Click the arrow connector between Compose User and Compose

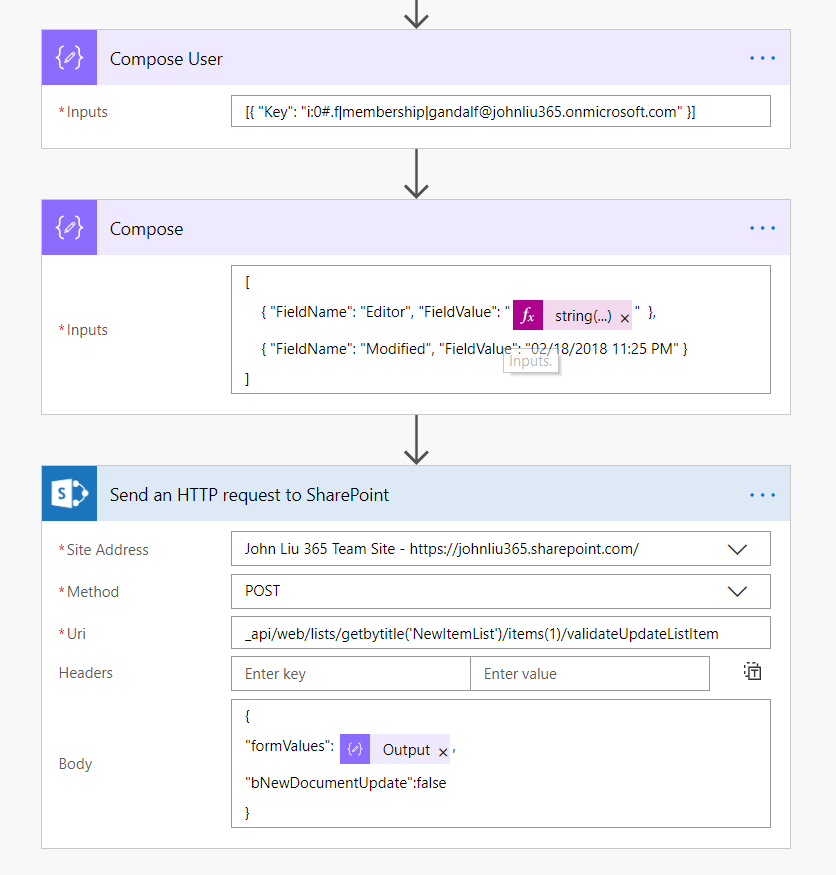pos(415,174)
